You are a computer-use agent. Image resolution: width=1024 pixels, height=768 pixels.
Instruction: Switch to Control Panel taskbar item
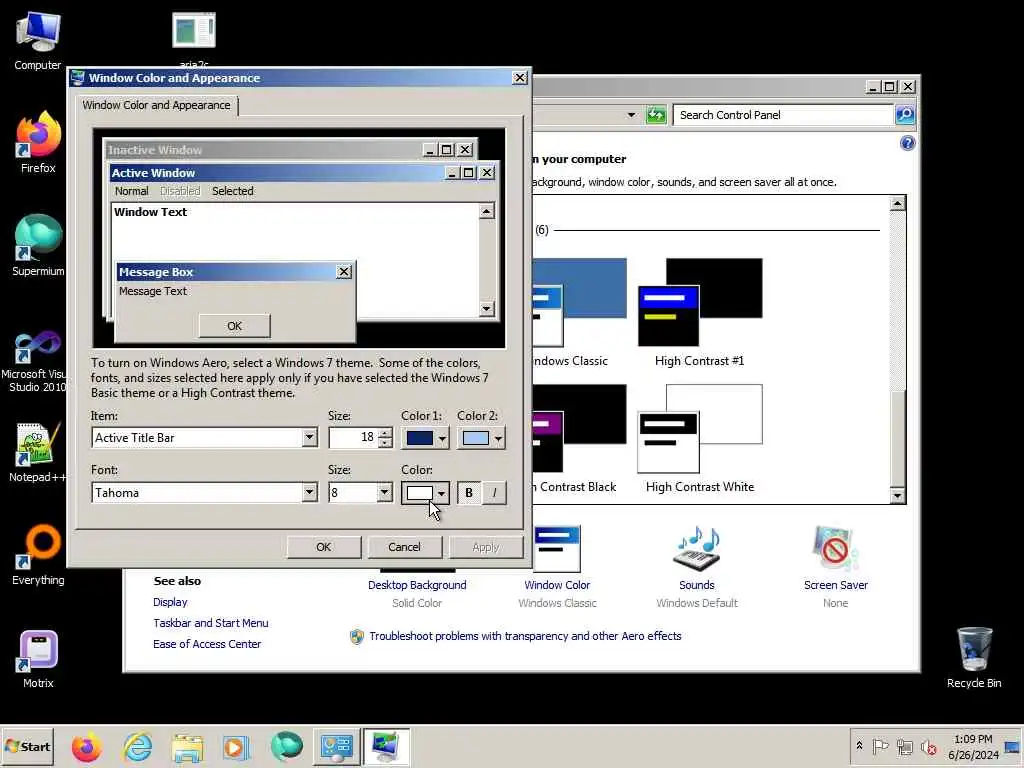[336, 747]
